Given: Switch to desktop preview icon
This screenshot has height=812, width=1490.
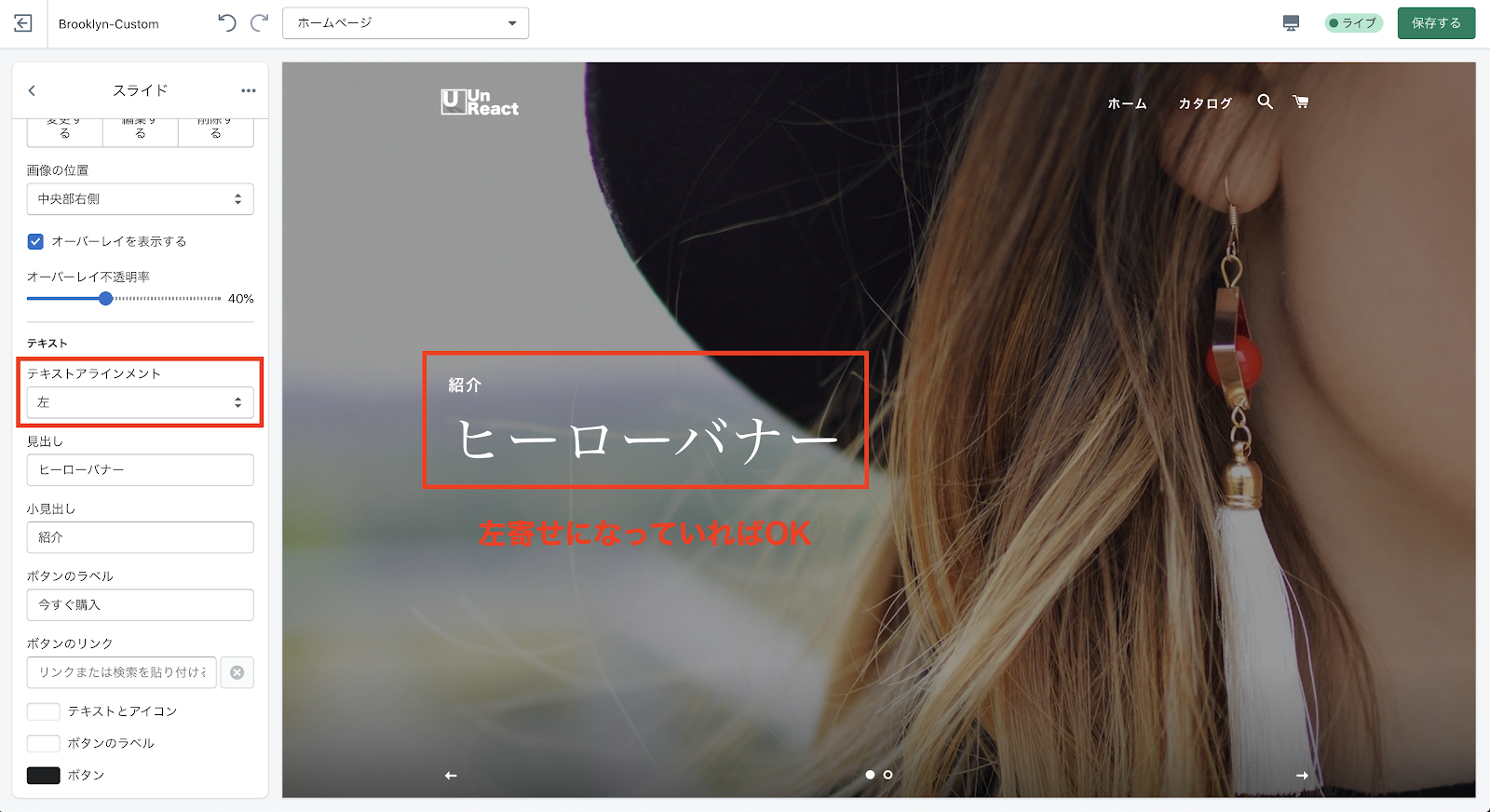Looking at the screenshot, I should pos(1291,23).
